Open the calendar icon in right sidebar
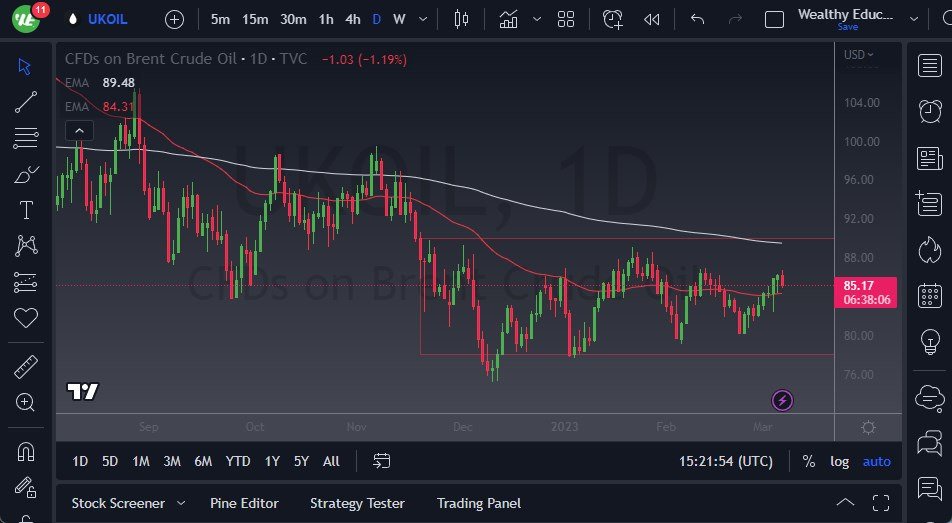 coord(930,296)
